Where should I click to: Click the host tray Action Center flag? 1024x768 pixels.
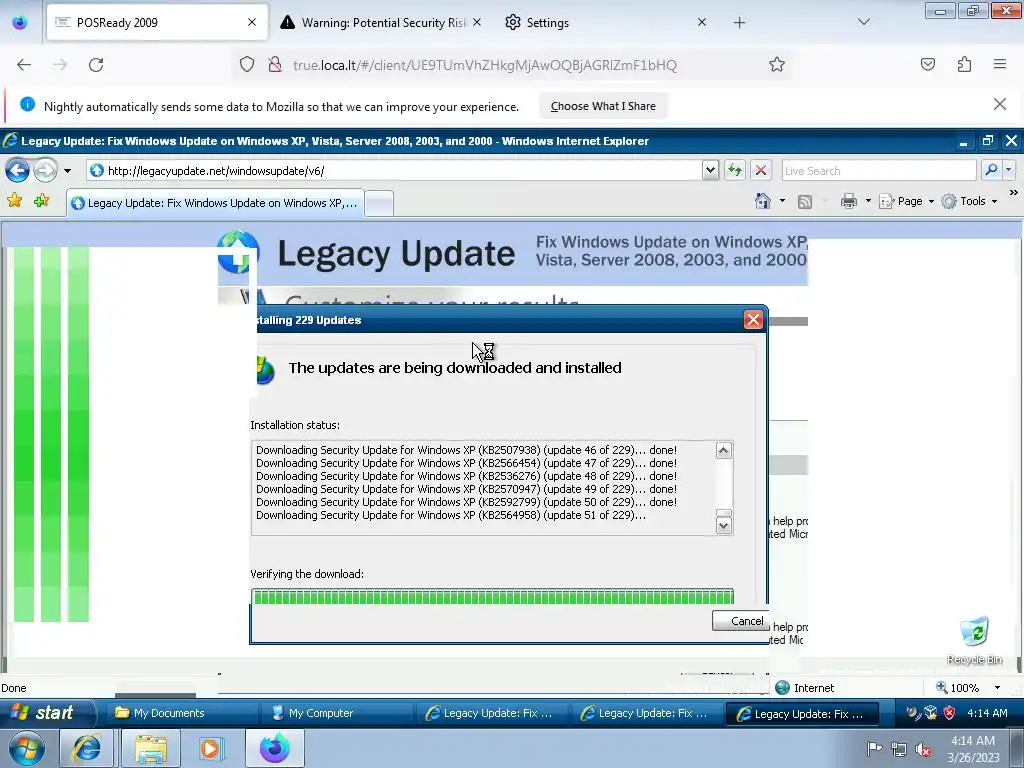[874, 748]
